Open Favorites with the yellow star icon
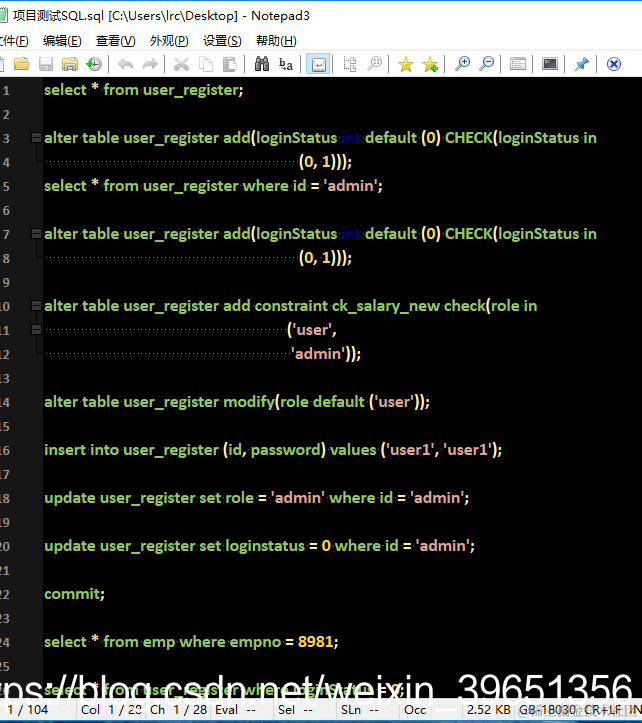This screenshot has width=642, height=723. point(405,64)
